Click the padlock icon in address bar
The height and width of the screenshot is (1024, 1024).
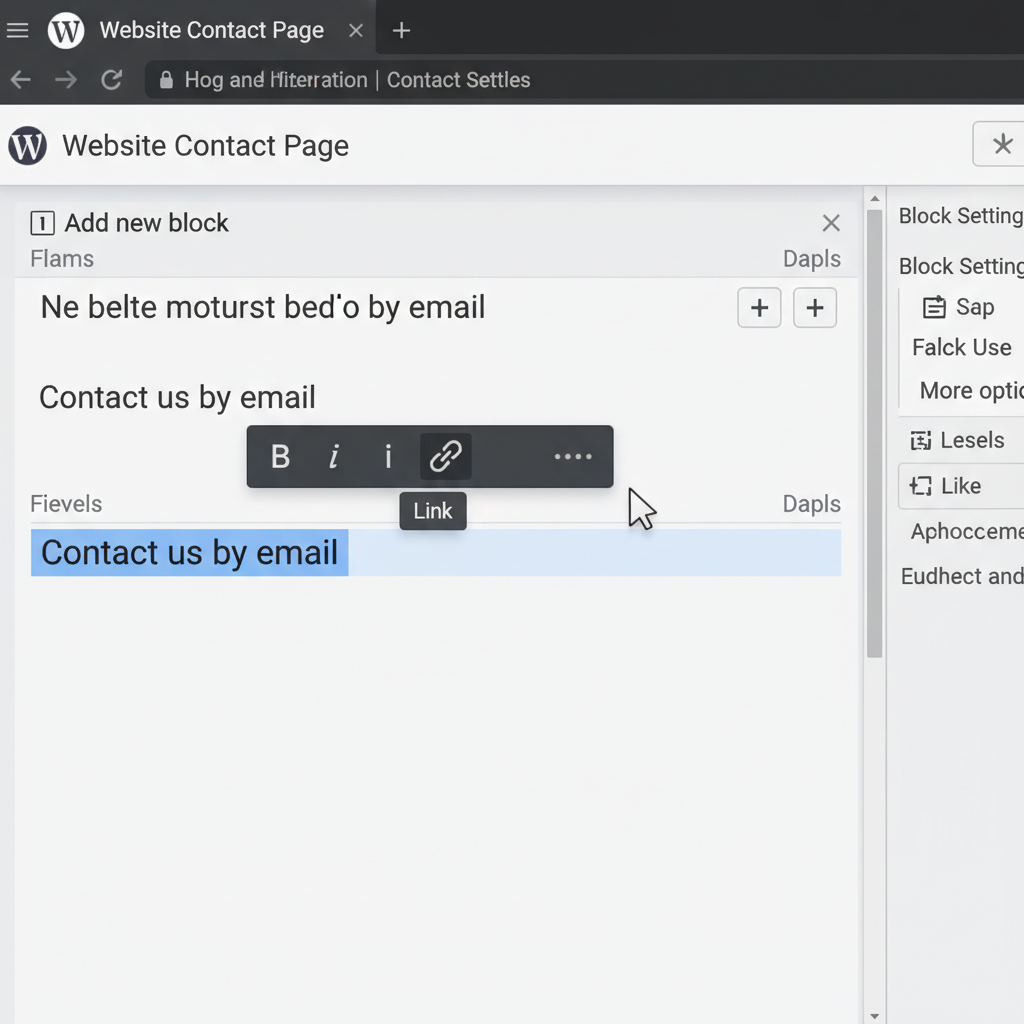point(166,80)
